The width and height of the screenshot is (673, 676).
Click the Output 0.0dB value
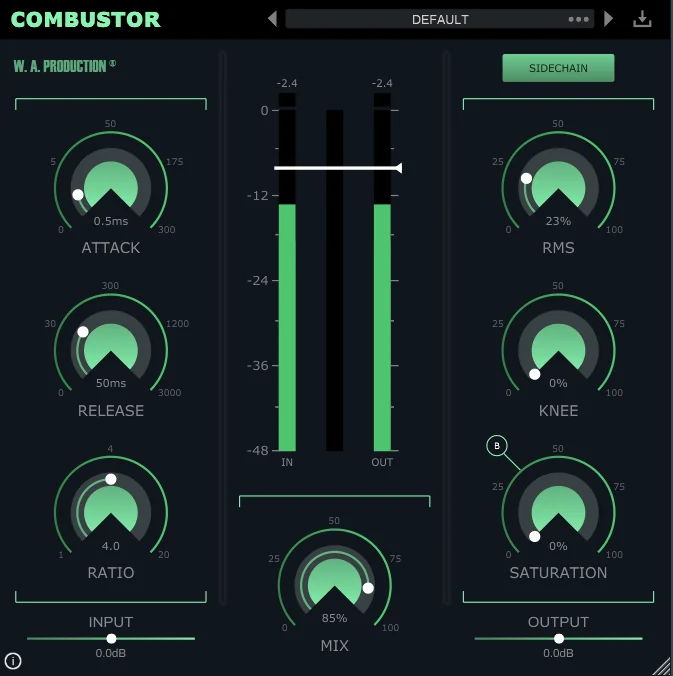pyautogui.click(x=558, y=653)
